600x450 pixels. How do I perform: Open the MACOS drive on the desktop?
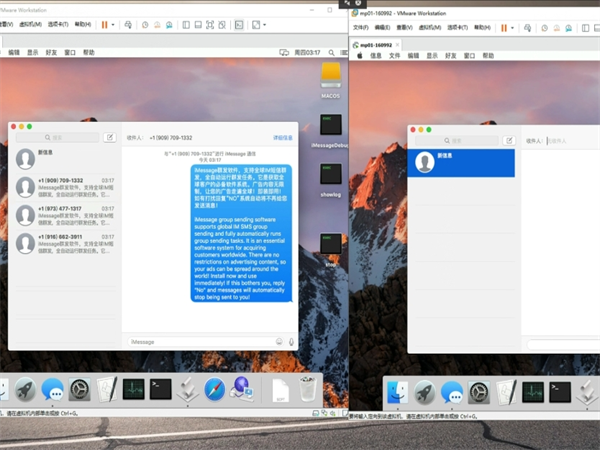[x=332, y=77]
